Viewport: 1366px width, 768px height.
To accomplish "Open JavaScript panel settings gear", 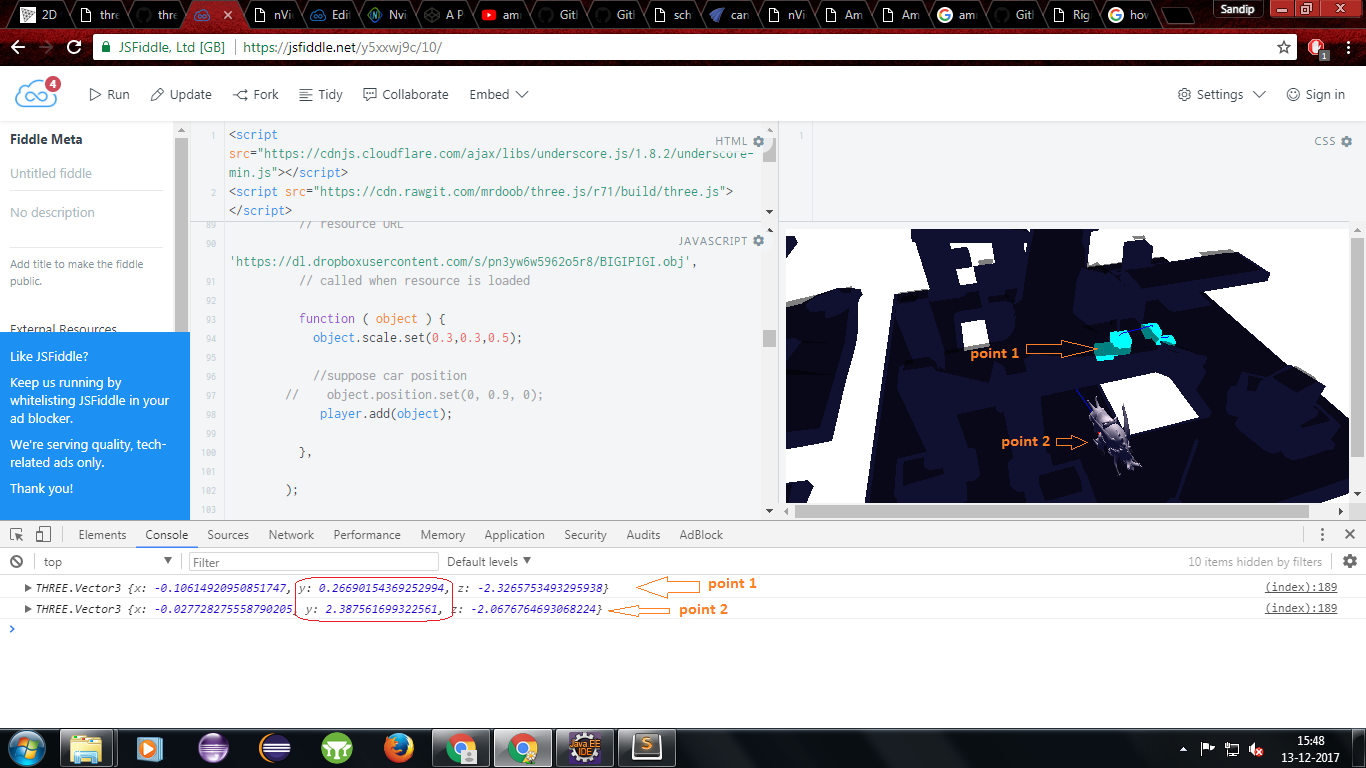I will pos(759,241).
